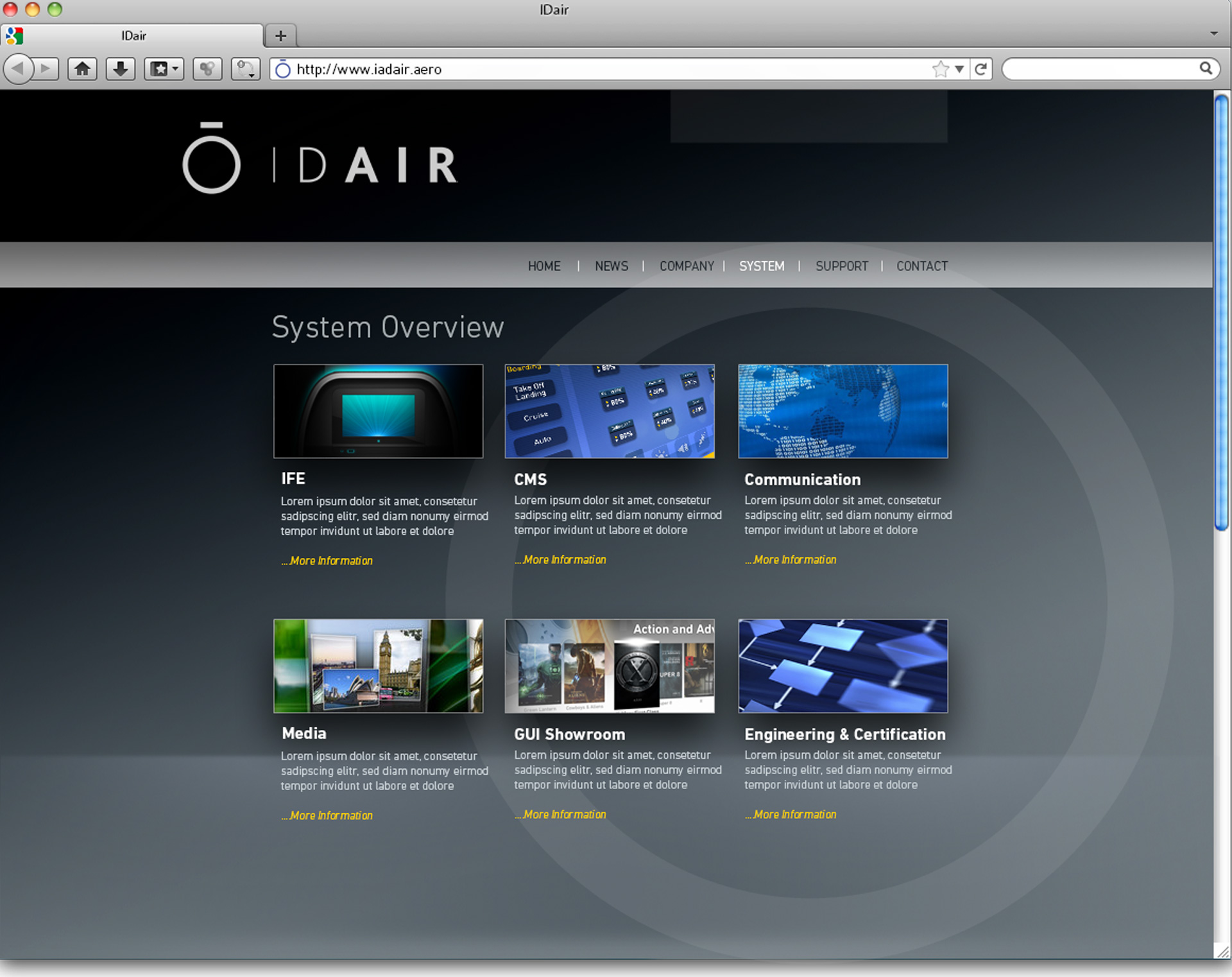This screenshot has height=977, width=1232.
Task: Click the browser back arrow button
Action: tap(19, 69)
